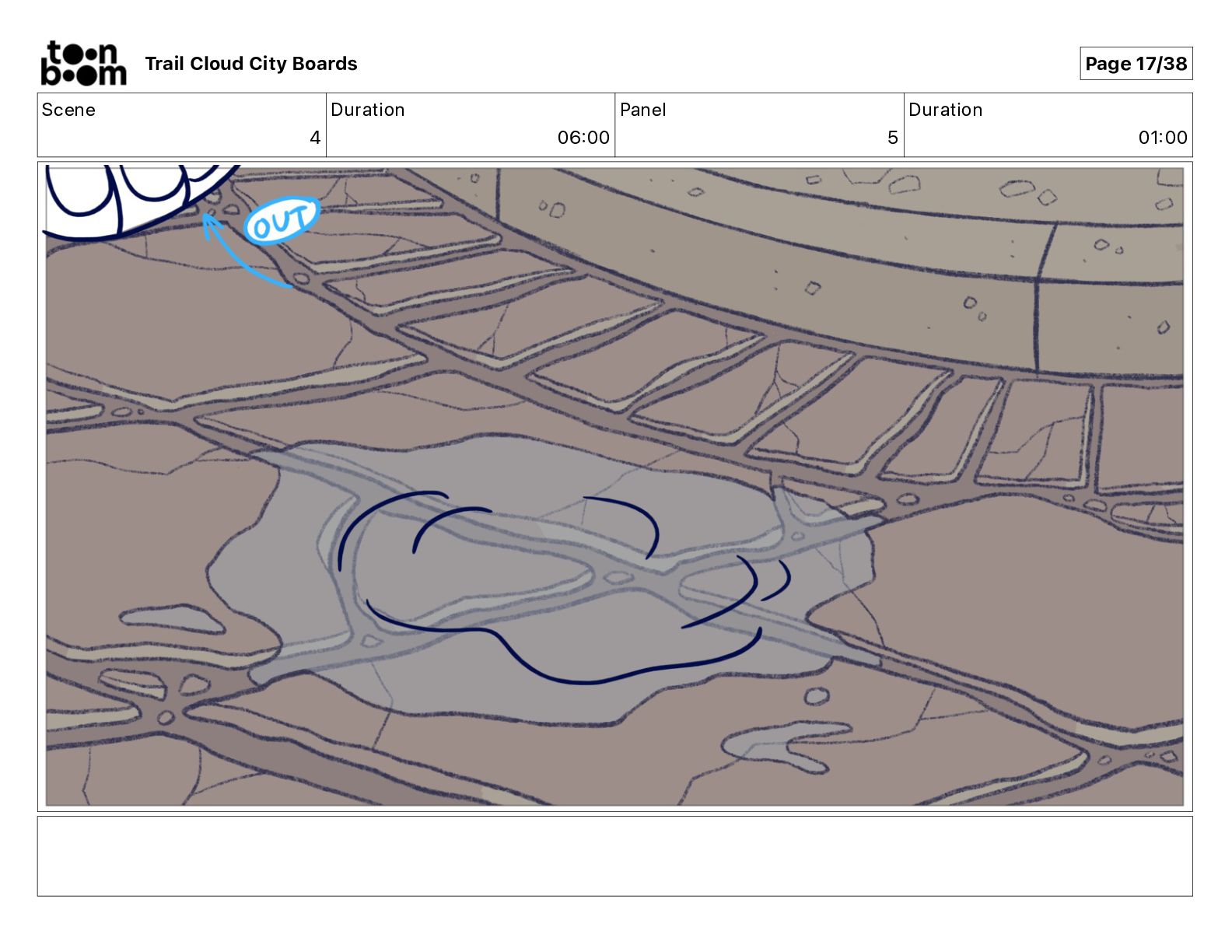
Task: Select the Scene number 4 cell
Action: coord(182,125)
